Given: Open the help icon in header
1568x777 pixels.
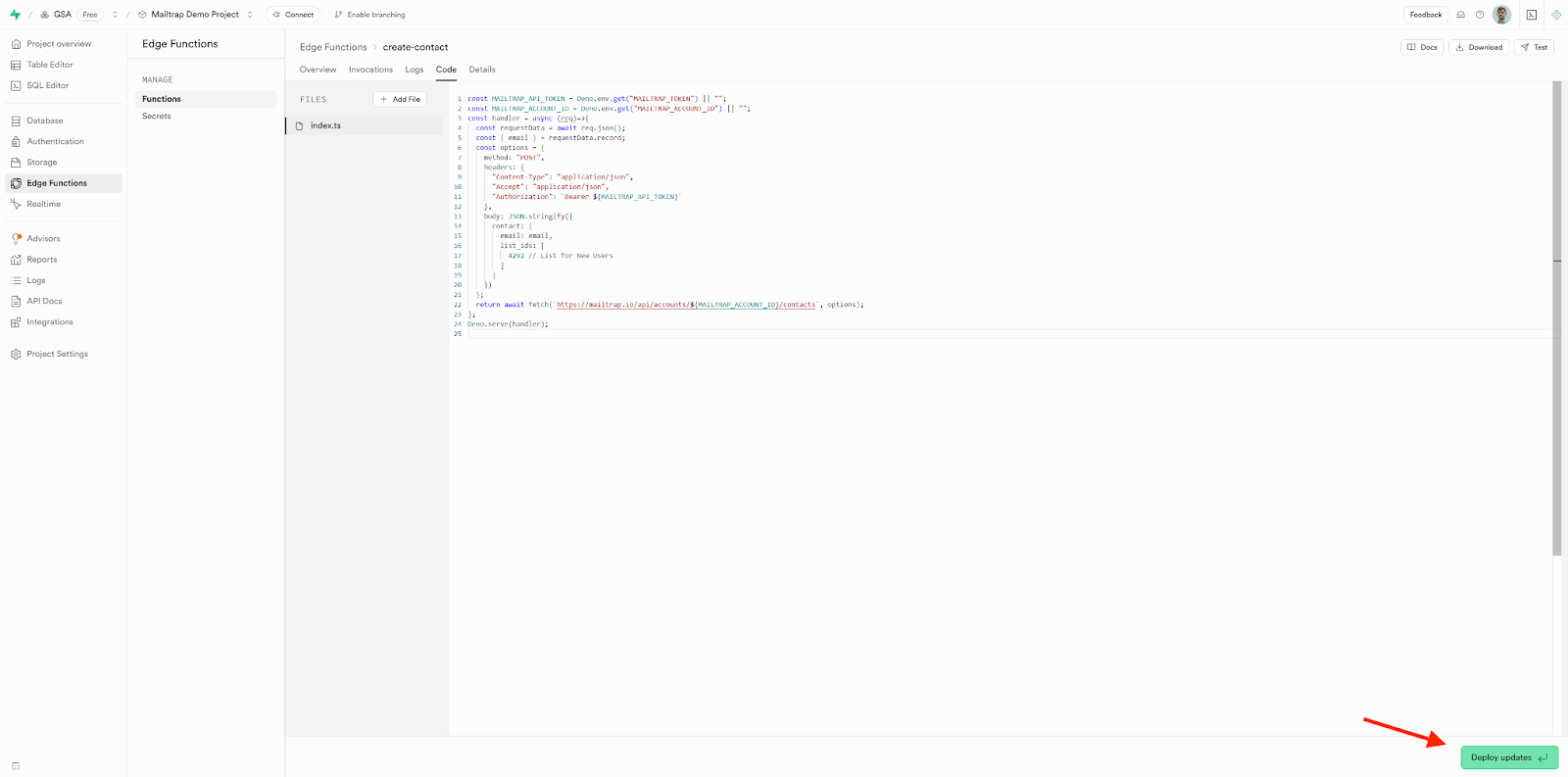Looking at the screenshot, I should coord(1480,15).
